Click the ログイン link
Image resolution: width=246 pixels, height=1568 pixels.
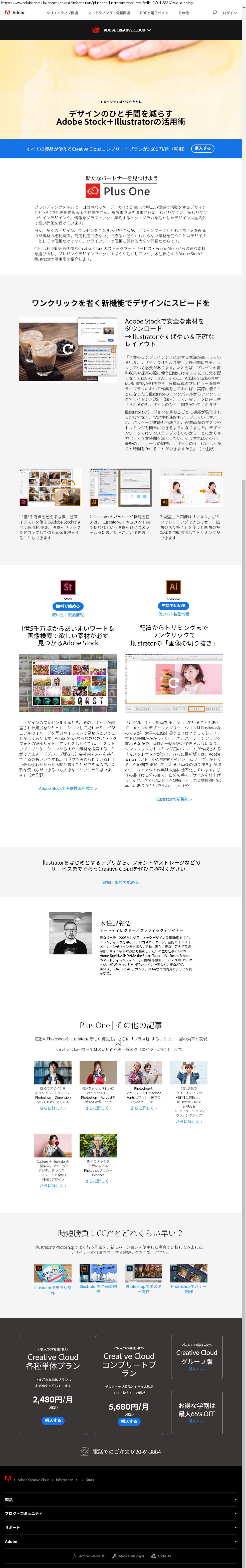(229, 13)
